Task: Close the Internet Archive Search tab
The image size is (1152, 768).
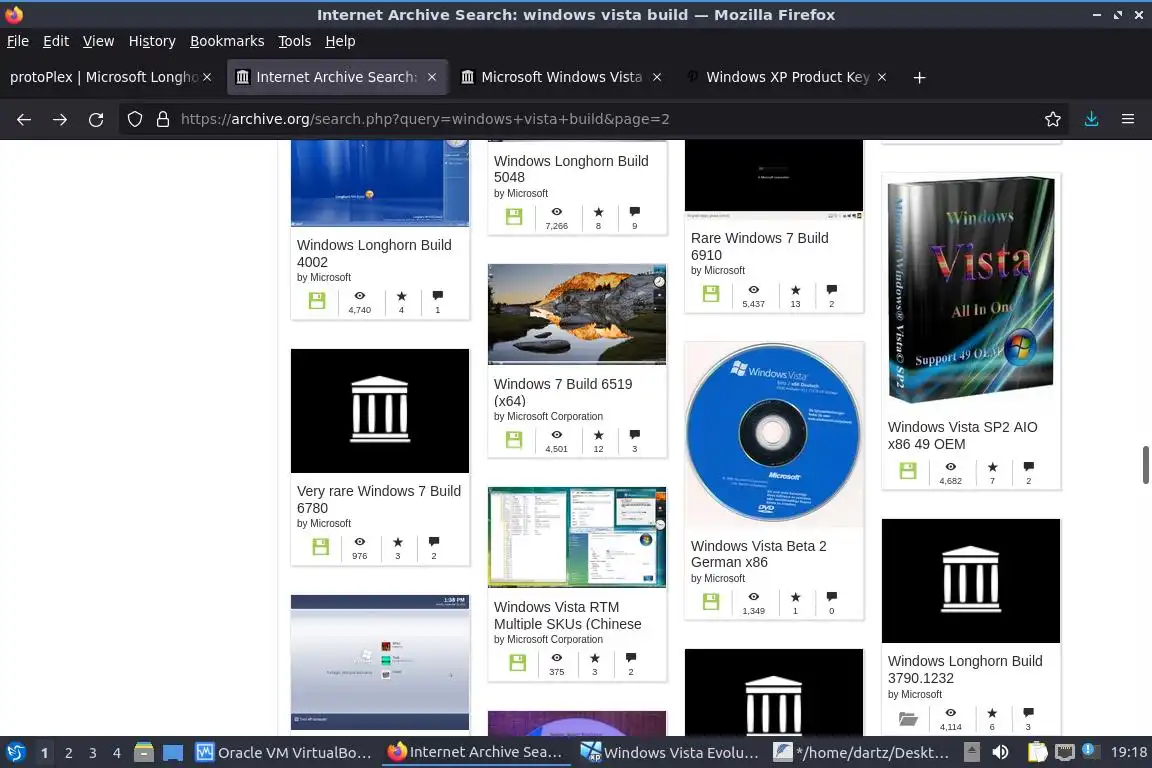Action: tap(432, 77)
